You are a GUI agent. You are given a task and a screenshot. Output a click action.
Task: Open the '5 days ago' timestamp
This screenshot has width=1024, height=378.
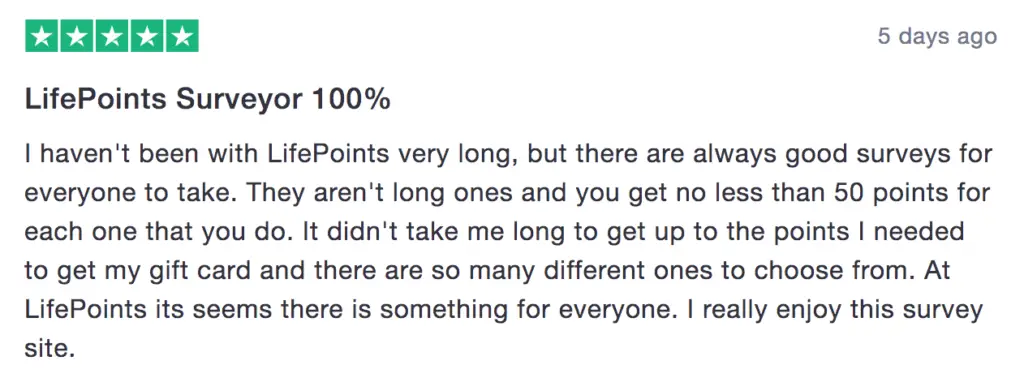937,36
